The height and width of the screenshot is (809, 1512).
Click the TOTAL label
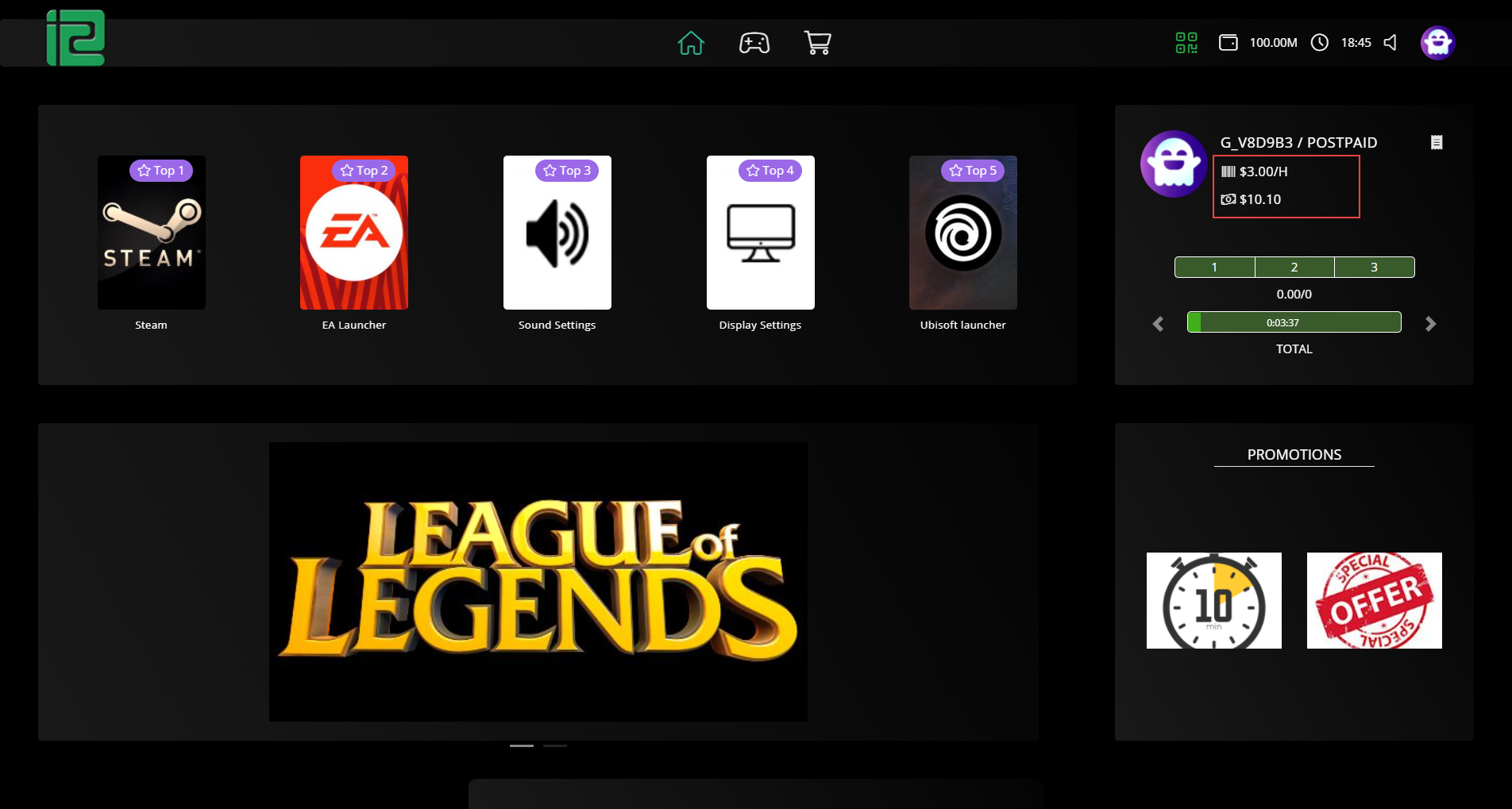click(1294, 349)
